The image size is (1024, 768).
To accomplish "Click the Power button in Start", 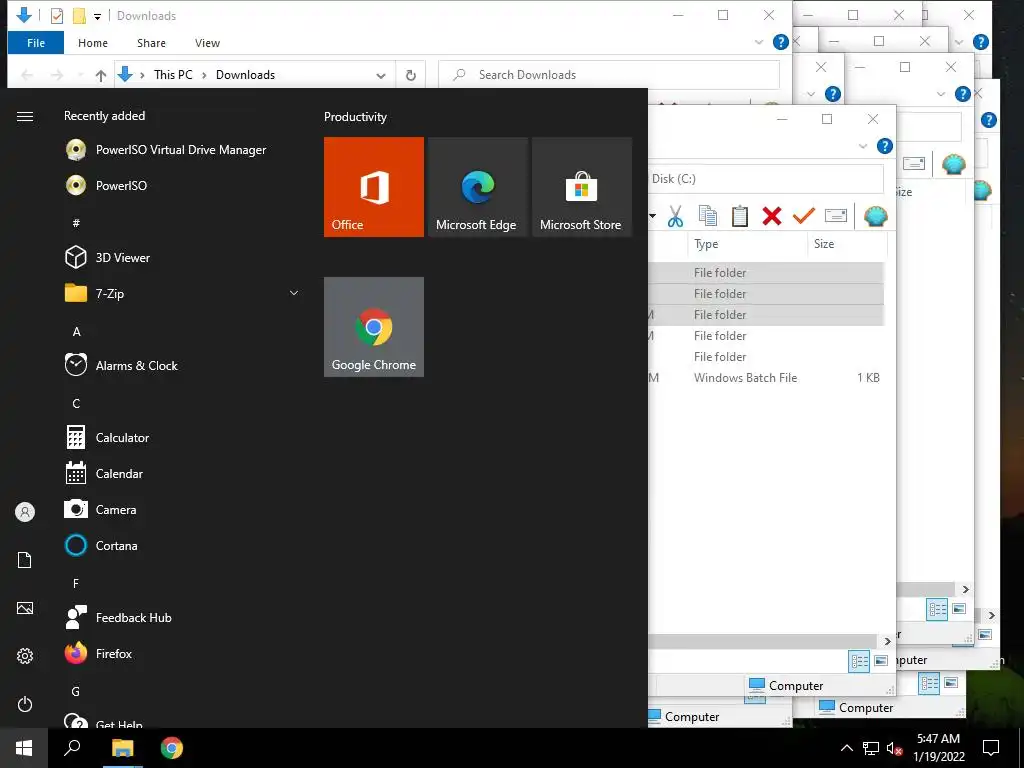I will tap(25, 704).
